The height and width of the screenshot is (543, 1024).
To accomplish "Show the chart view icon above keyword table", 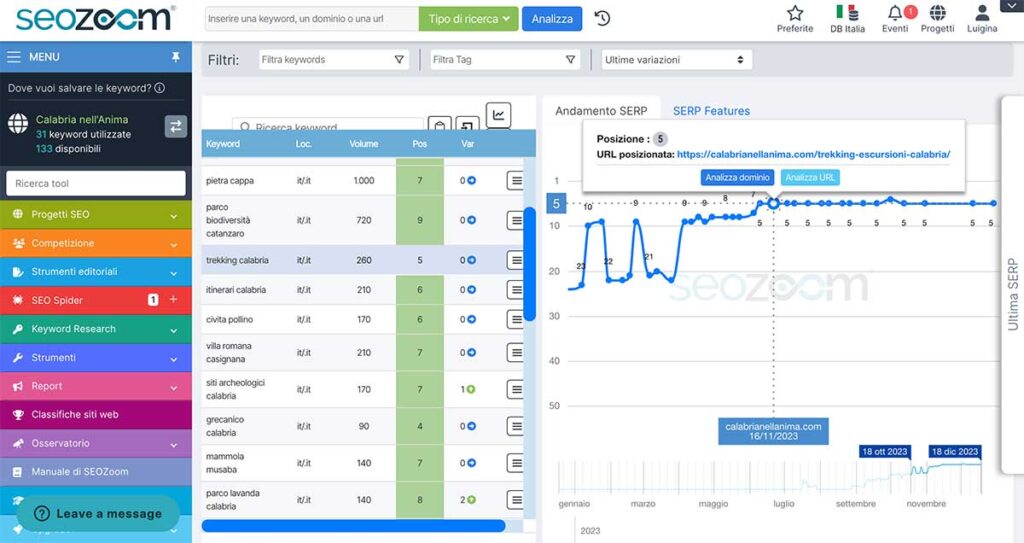I will click(498, 115).
